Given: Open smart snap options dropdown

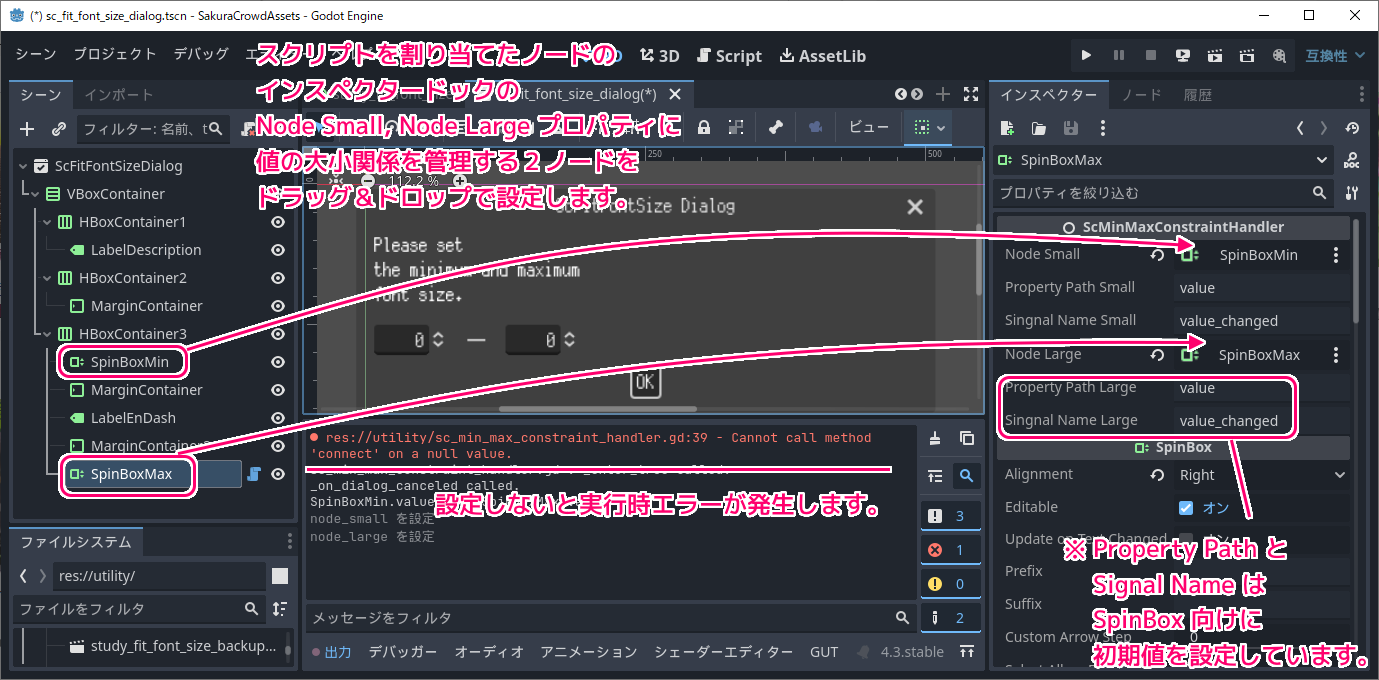Looking at the screenshot, I should pyautogui.click(x=929, y=127).
